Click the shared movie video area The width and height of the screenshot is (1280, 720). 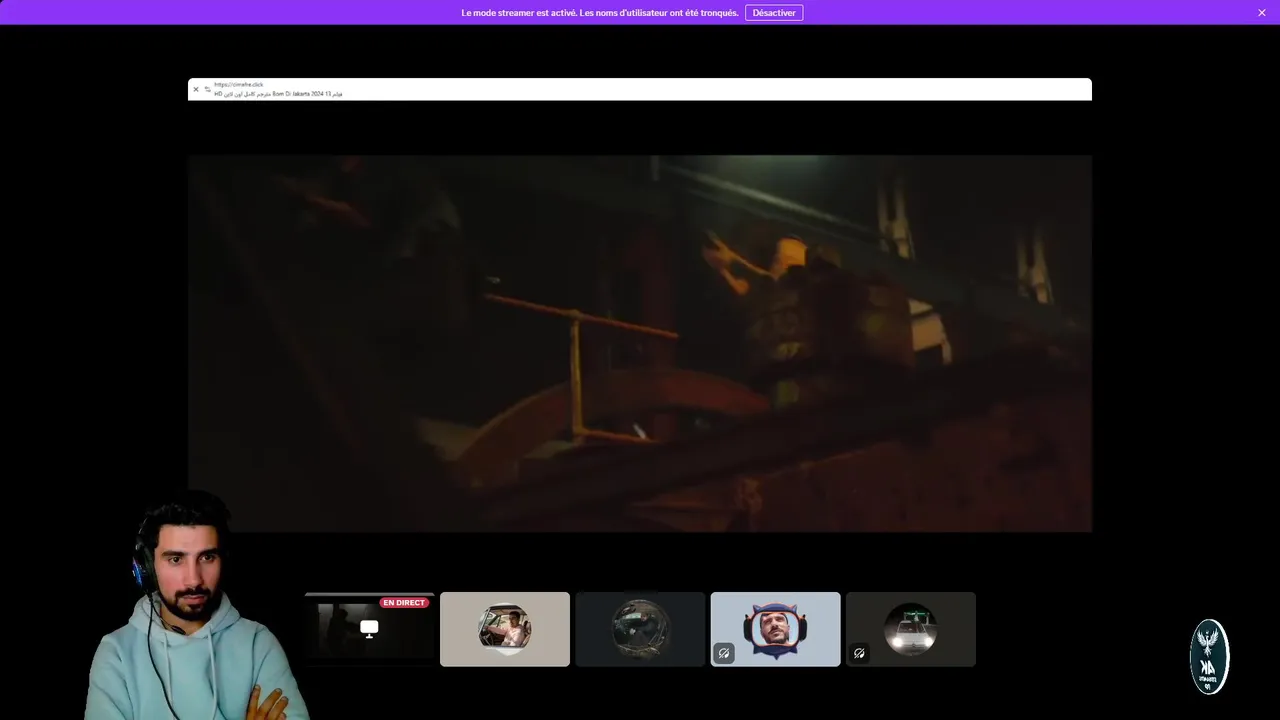640,343
